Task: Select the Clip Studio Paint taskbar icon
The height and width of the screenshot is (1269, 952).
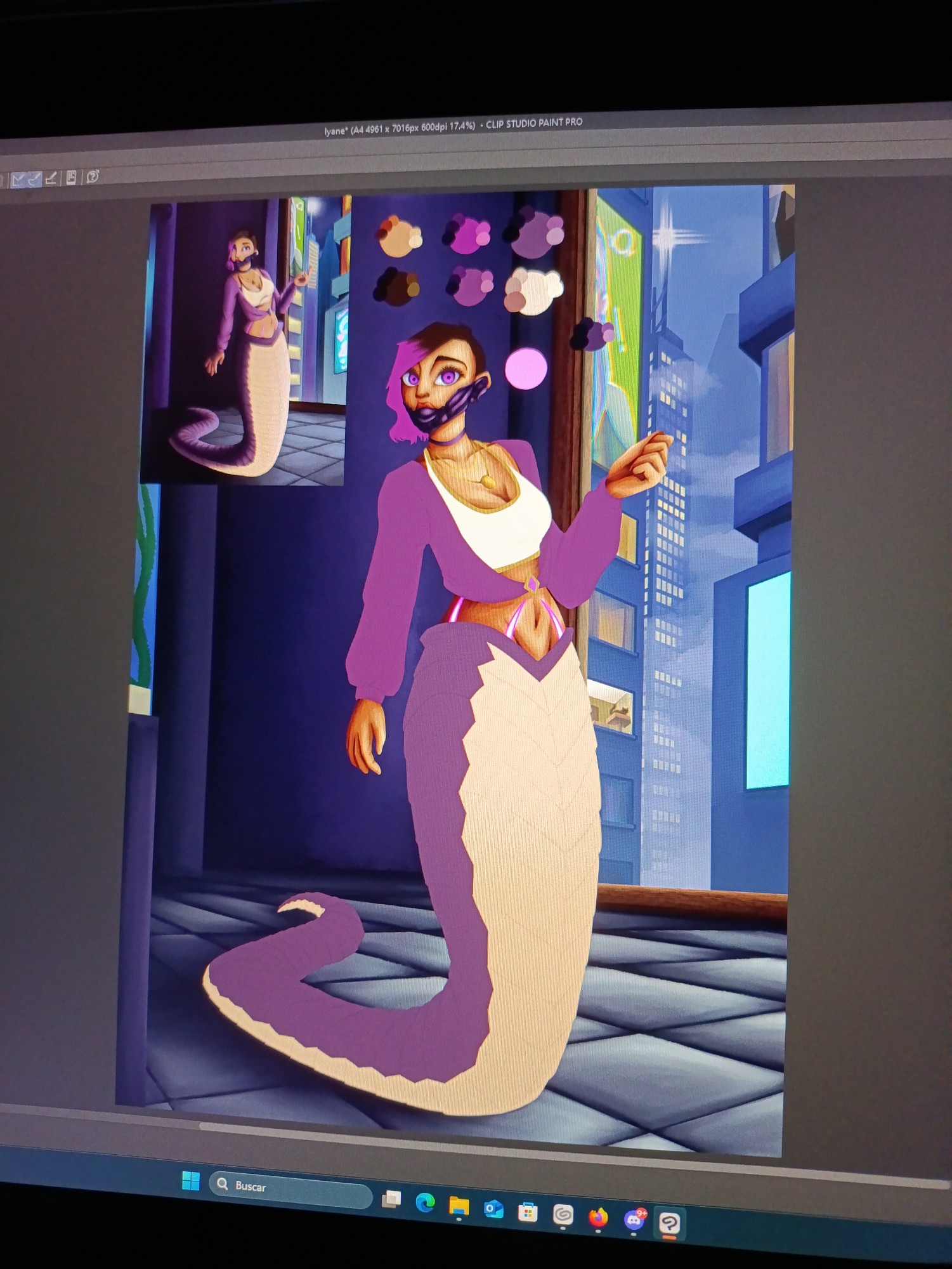Action: click(669, 1223)
